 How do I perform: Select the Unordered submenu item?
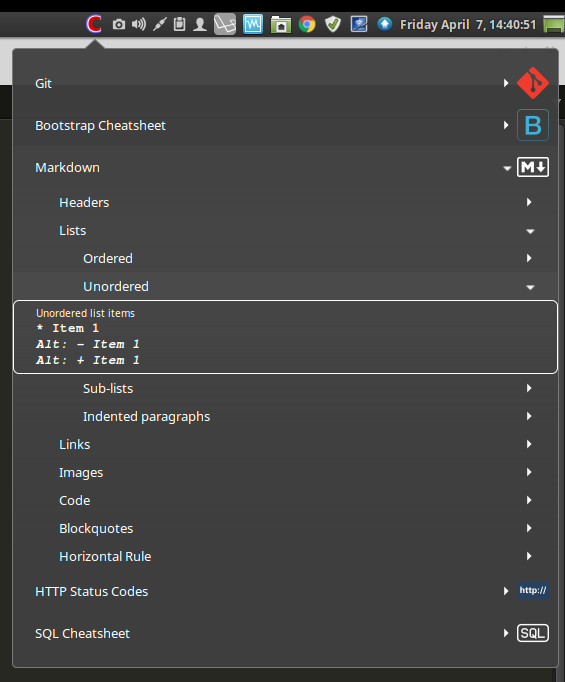coord(285,286)
